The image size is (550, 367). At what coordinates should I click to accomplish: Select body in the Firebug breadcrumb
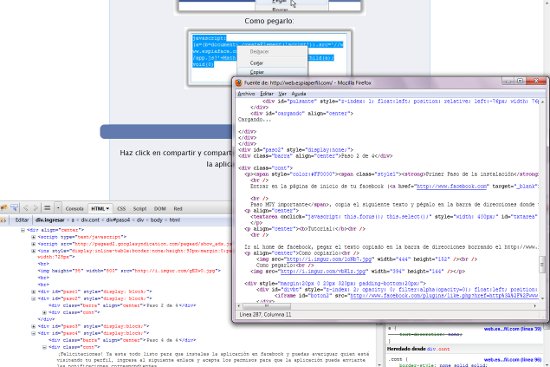[x=156, y=220]
